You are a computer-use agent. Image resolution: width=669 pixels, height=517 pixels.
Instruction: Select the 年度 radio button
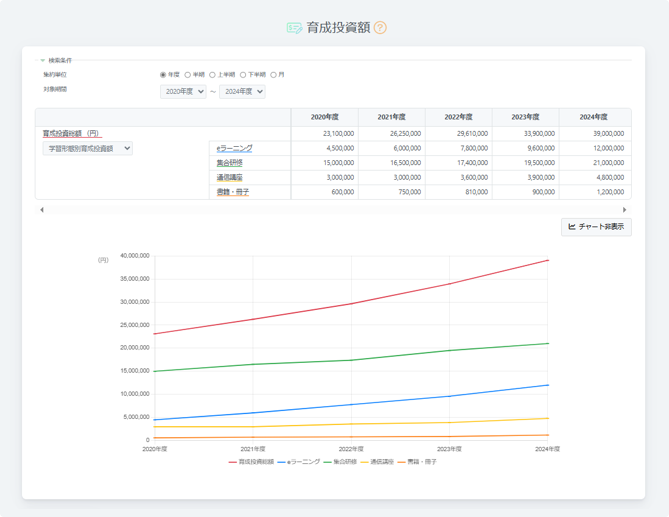pos(164,75)
